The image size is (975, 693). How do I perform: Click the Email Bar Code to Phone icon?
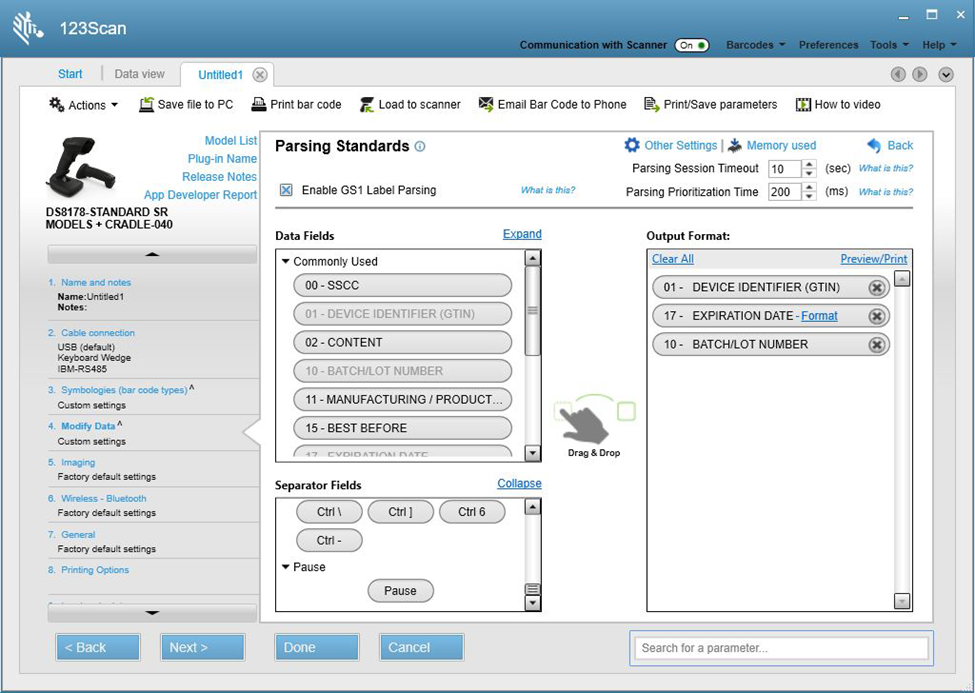pyautogui.click(x=486, y=104)
